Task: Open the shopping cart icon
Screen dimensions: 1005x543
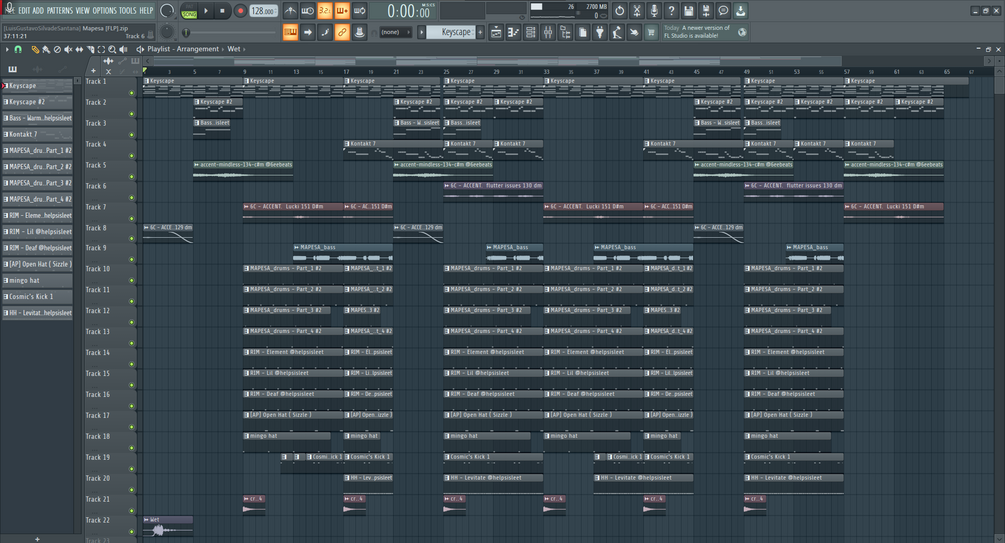Action: pos(651,32)
